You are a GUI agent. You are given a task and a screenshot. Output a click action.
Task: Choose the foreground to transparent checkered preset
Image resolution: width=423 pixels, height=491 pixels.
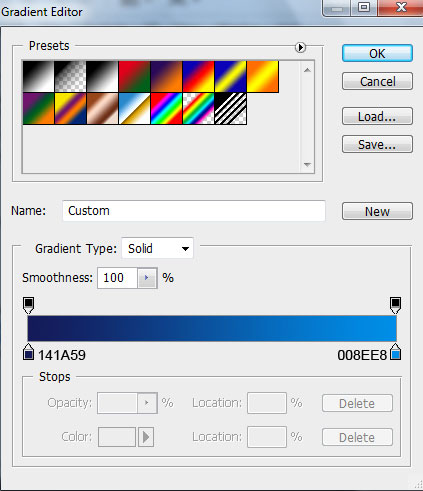coord(70,76)
